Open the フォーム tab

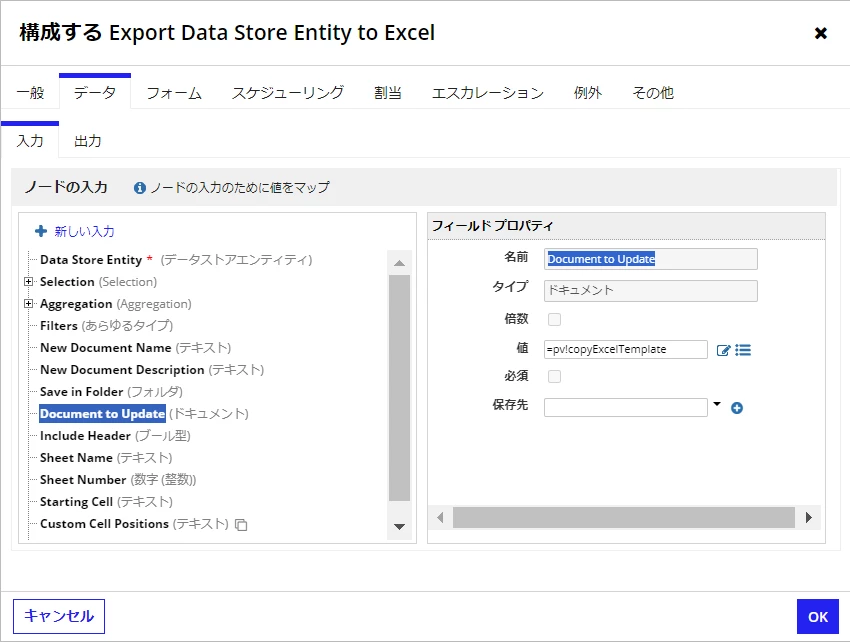point(174,93)
